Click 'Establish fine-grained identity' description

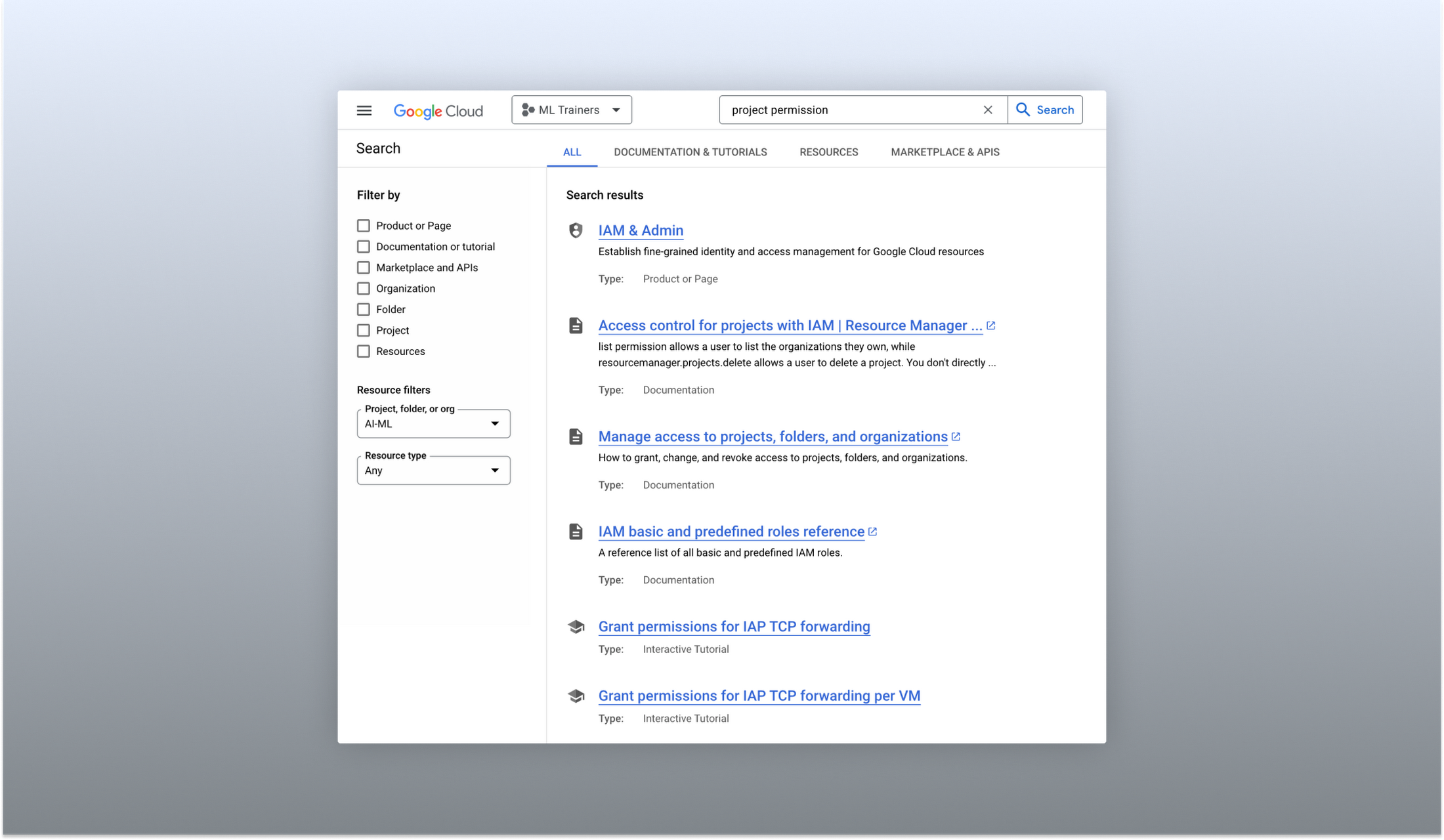(791, 251)
